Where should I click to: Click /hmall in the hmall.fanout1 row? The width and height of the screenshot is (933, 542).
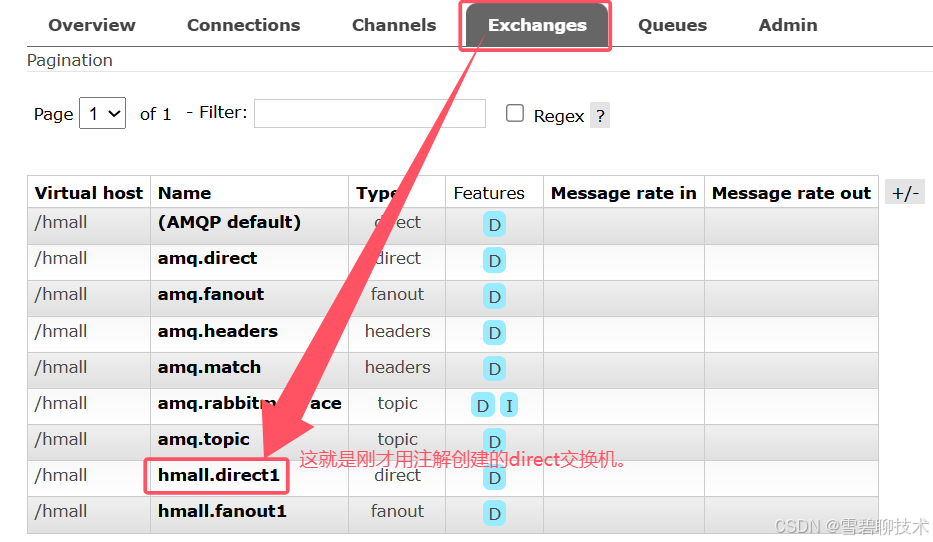[61, 511]
